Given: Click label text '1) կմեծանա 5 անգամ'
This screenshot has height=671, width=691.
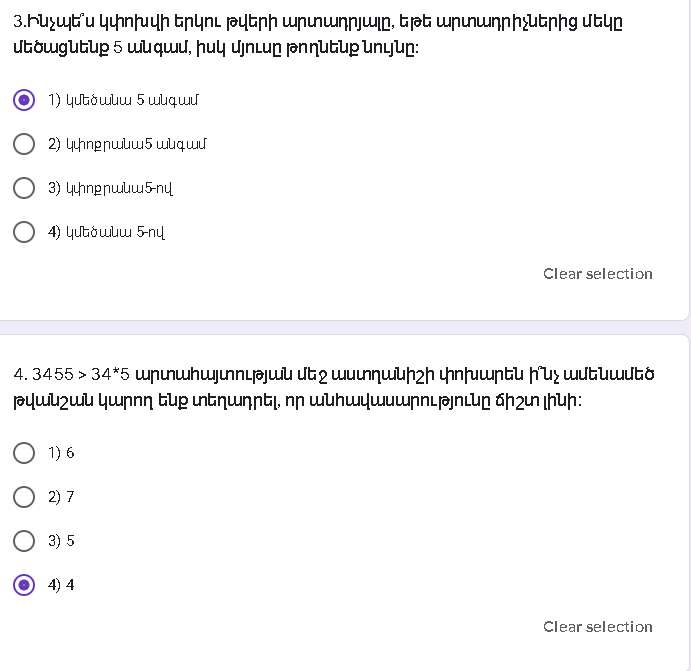Looking at the screenshot, I should point(124,100).
